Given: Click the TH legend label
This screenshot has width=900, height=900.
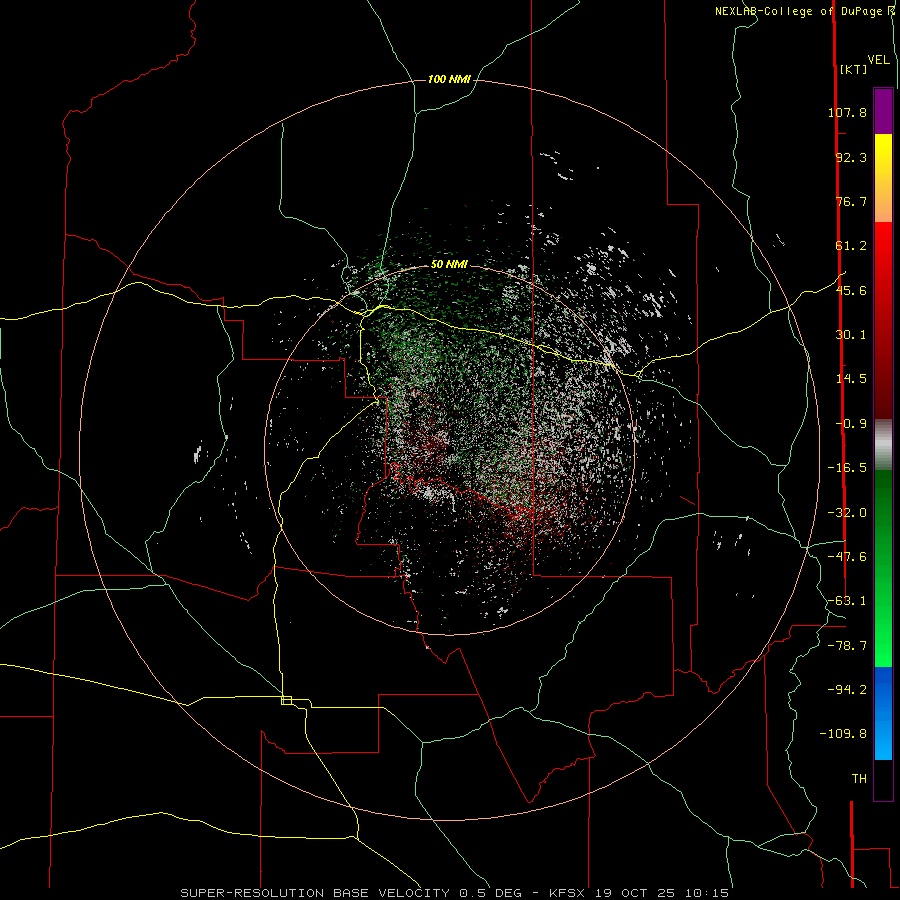Looking at the screenshot, I should point(859,779).
